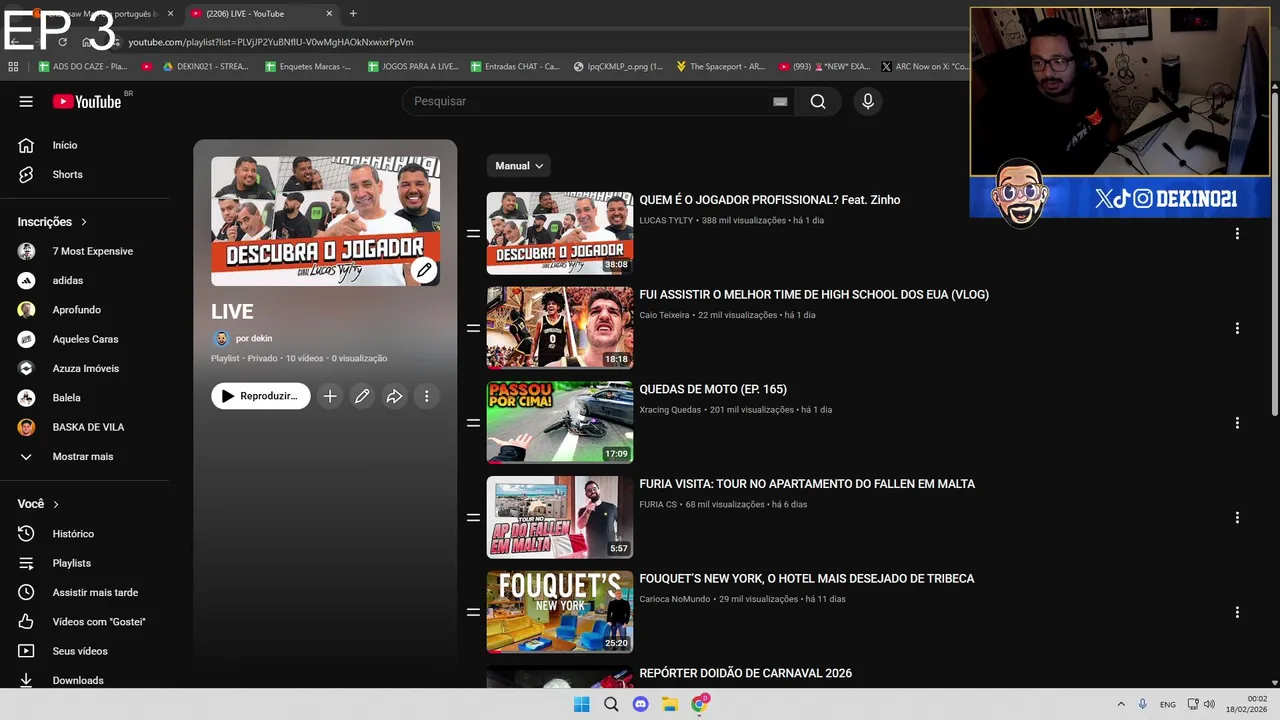This screenshot has width=1280, height=720.
Task: Open the on-screen keyboard in search box
Action: pyautogui.click(x=780, y=101)
